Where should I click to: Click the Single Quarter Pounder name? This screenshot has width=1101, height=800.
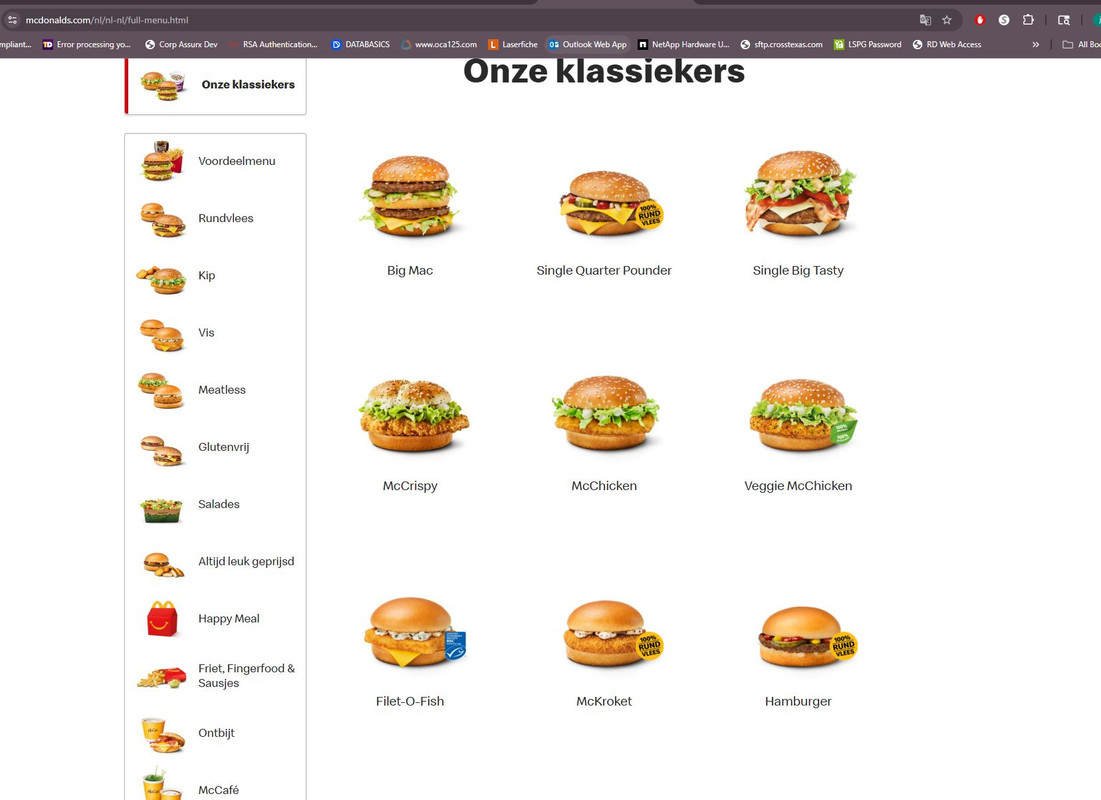tap(604, 270)
